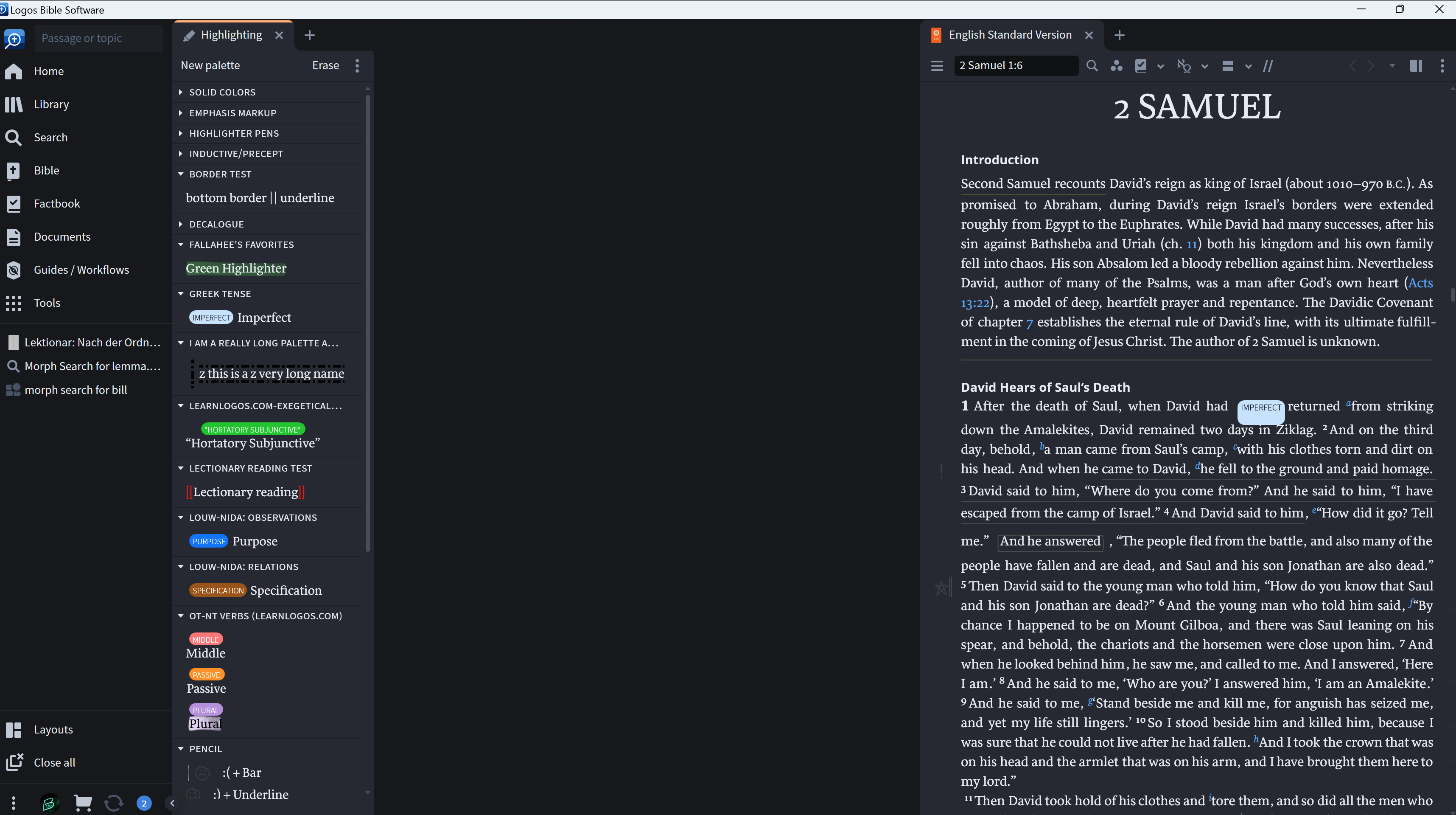
Task: Open the Library sidebar item
Action: tap(37, 104)
